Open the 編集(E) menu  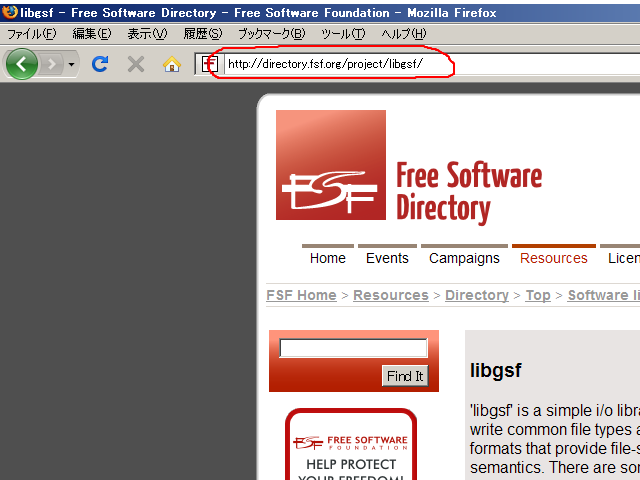[x=91, y=34]
